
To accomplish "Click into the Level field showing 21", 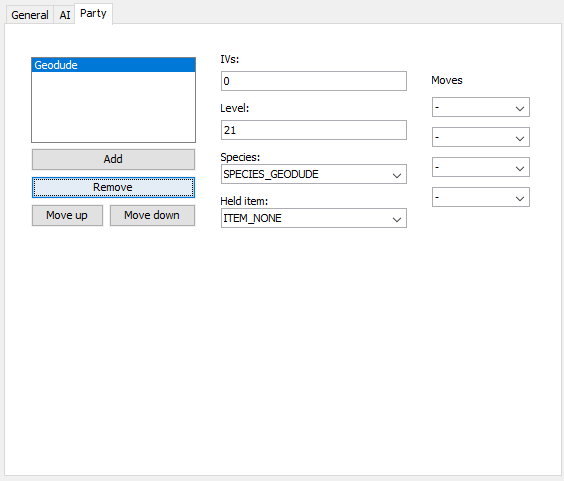I will click(x=314, y=130).
